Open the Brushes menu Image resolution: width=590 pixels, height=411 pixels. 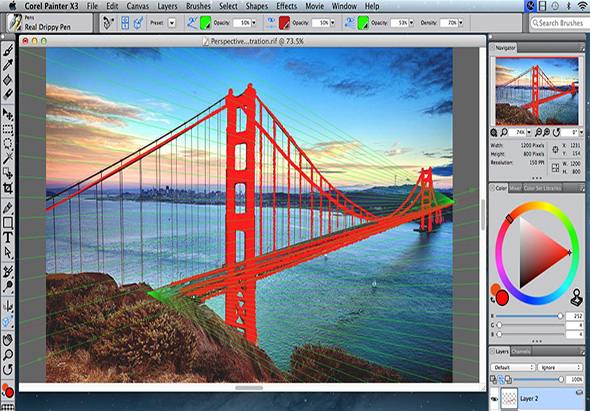pyautogui.click(x=198, y=6)
